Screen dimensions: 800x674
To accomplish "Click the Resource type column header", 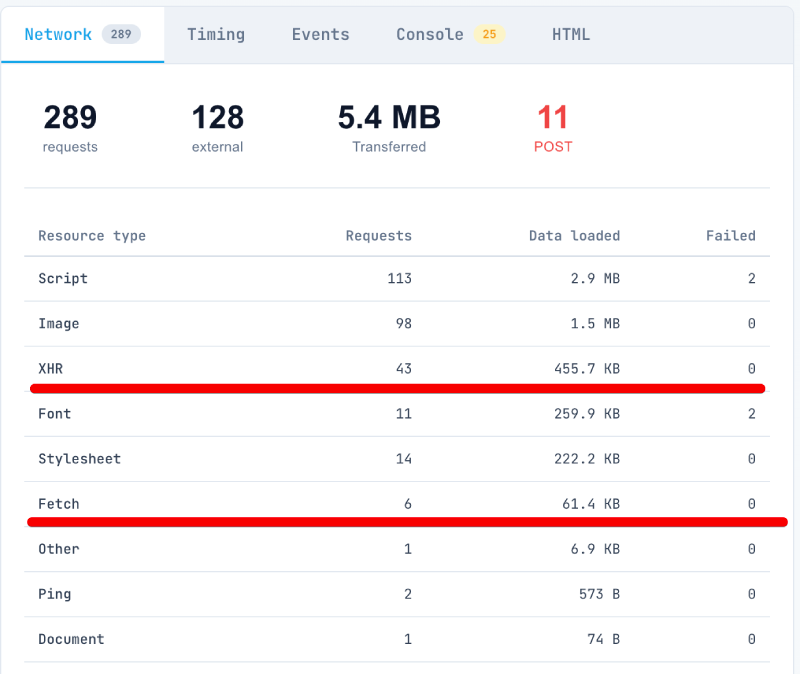I will click(92, 236).
